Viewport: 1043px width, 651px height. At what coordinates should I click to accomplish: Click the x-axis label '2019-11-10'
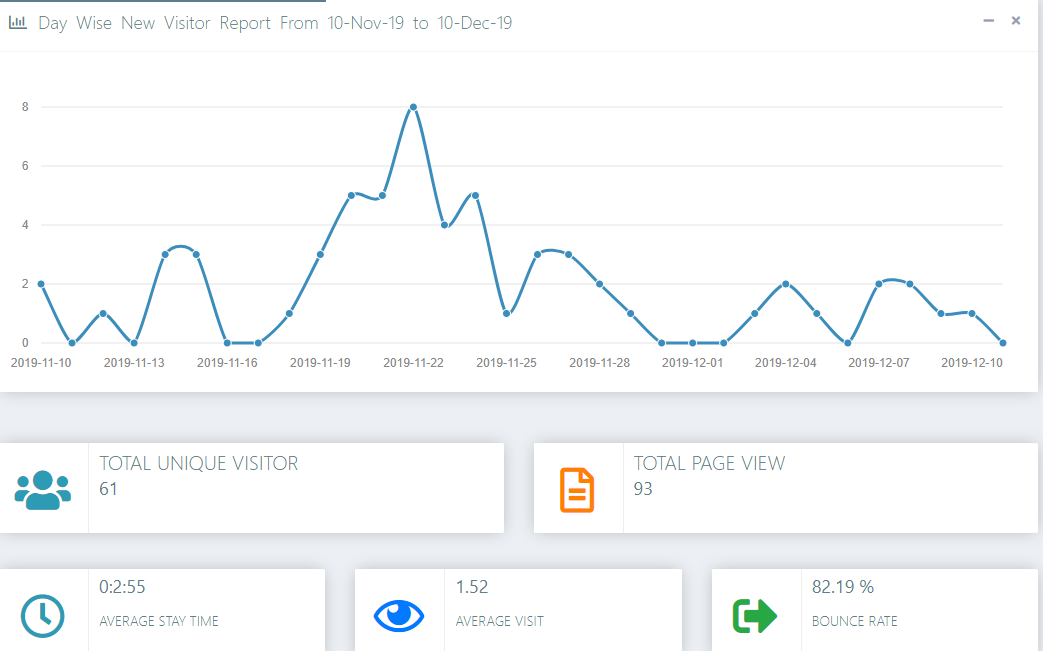pos(41,363)
